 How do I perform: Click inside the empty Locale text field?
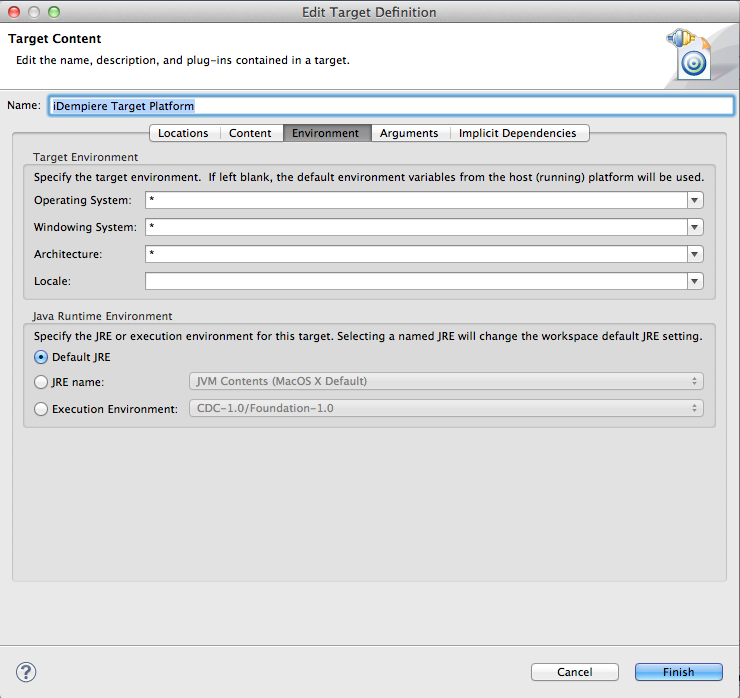416,281
